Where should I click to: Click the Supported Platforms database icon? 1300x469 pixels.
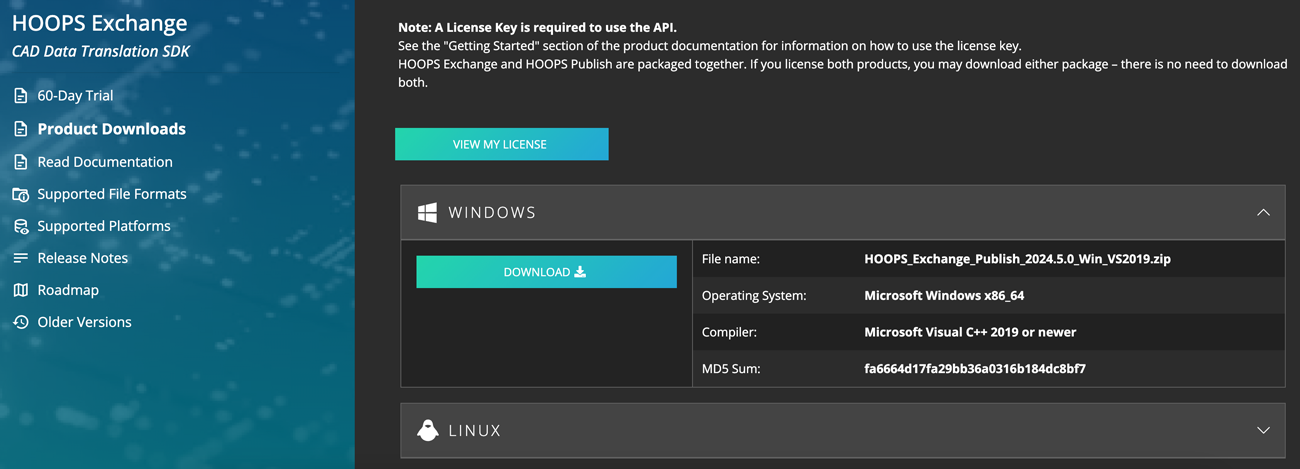click(x=20, y=226)
